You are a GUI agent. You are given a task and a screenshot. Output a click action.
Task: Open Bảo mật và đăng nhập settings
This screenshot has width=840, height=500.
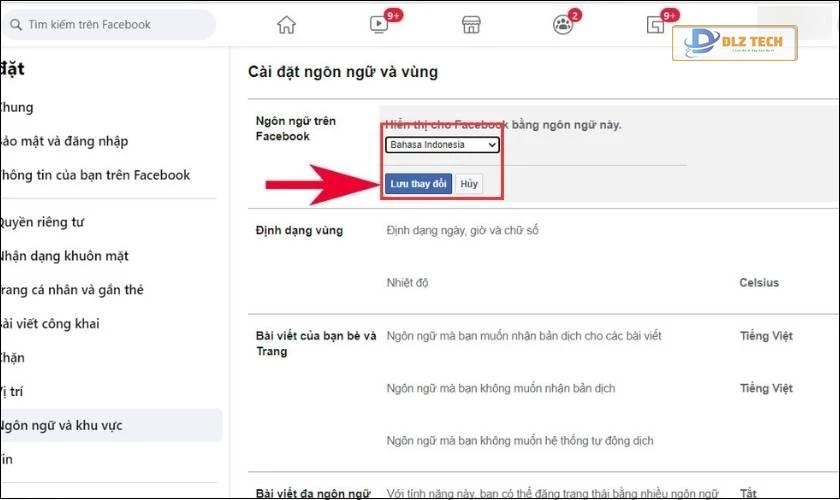point(64,141)
